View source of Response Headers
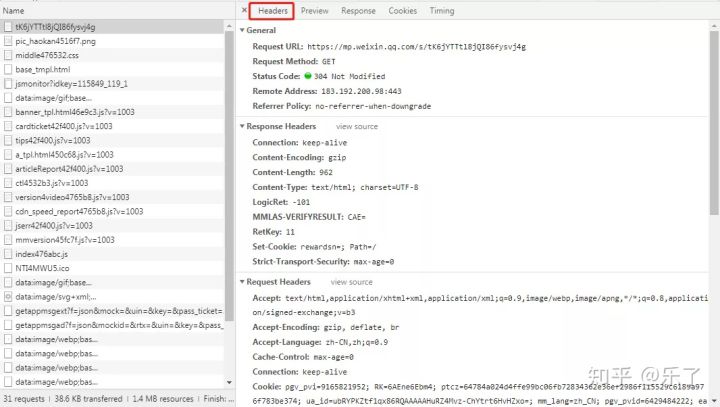This screenshot has height=407, width=720. [357, 126]
